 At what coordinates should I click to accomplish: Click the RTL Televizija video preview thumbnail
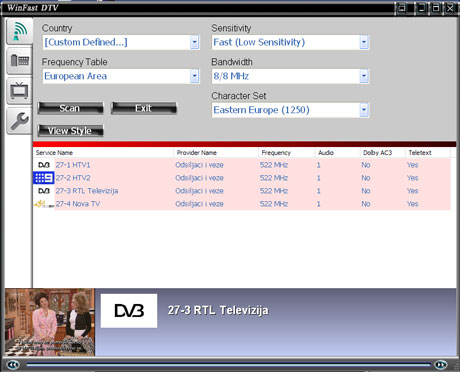pos(50,322)
